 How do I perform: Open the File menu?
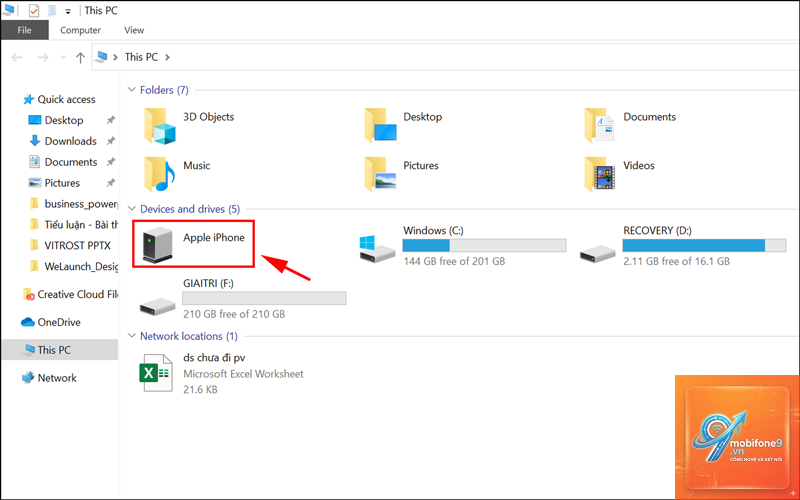[x=24, y=30]
